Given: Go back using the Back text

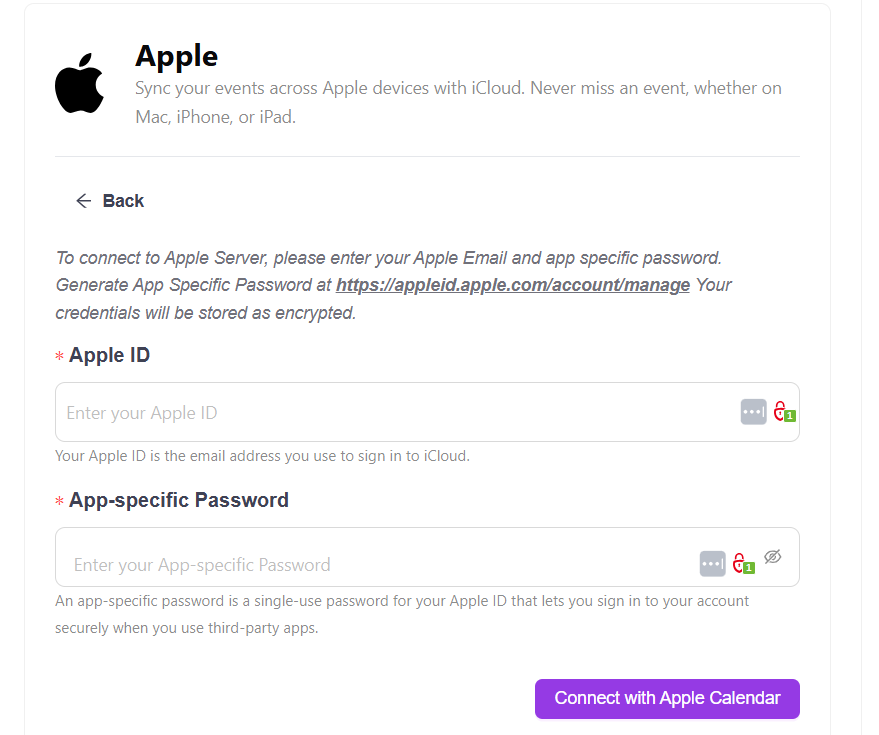Looking at the screenshot, I should point(123,201).
